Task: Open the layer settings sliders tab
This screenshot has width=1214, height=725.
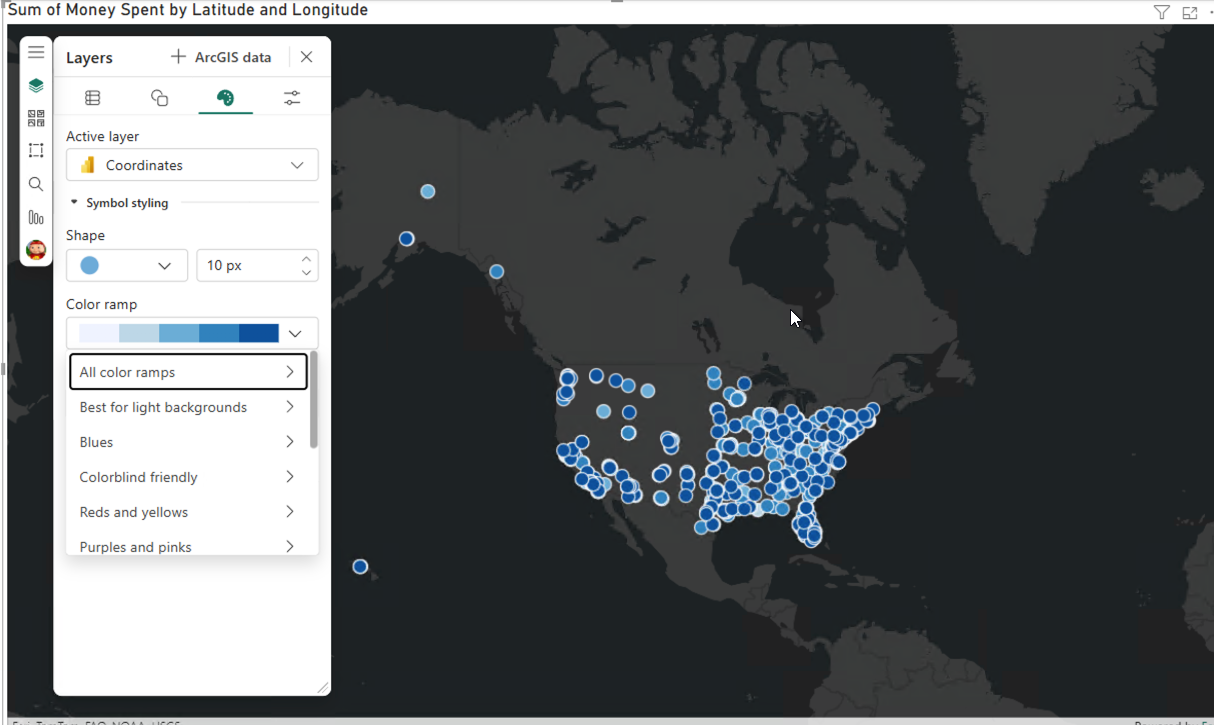Action: (291, 97)
